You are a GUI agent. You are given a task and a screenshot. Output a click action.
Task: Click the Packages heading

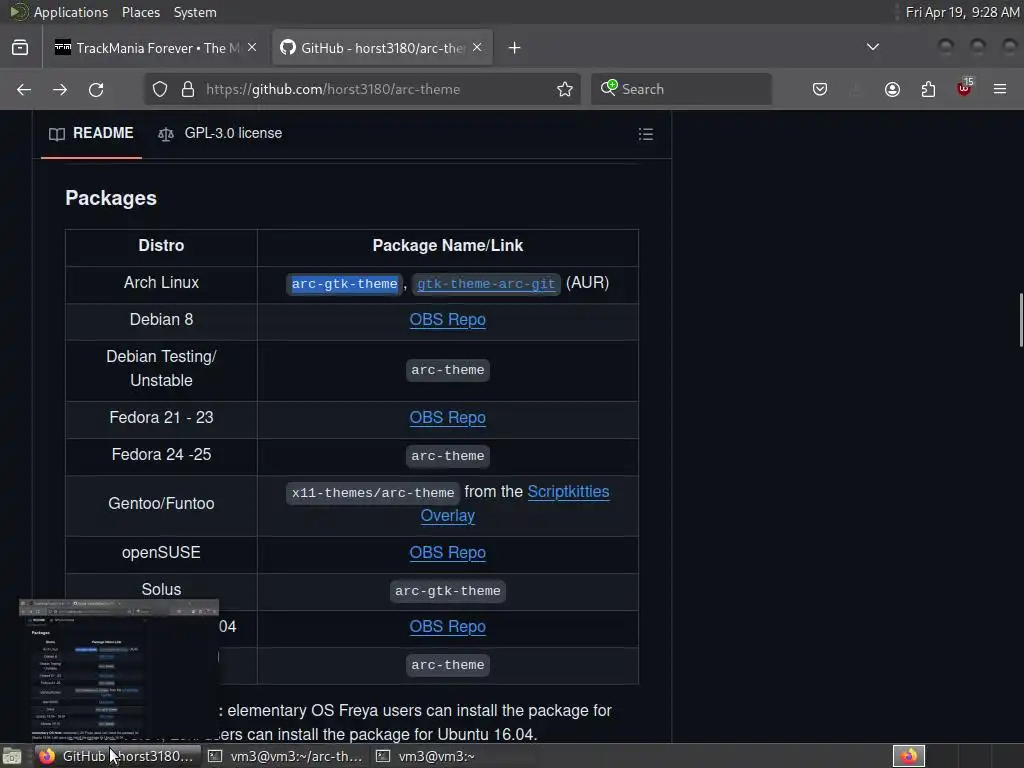(x=111, y=198)
